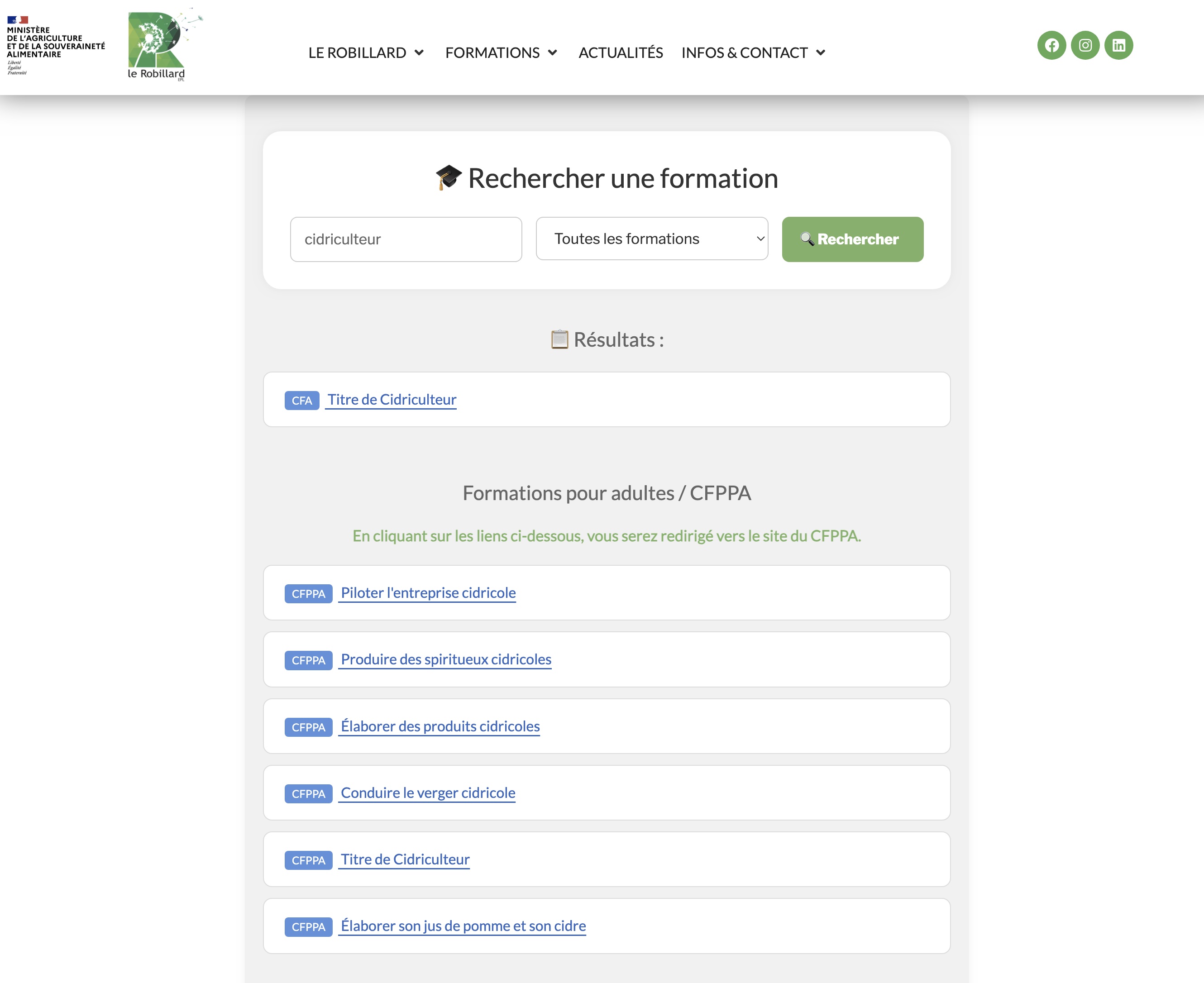The image size is (1204, 983).
Task: Open the LE ROBILLARD menu item
Action: click(357, 52)
